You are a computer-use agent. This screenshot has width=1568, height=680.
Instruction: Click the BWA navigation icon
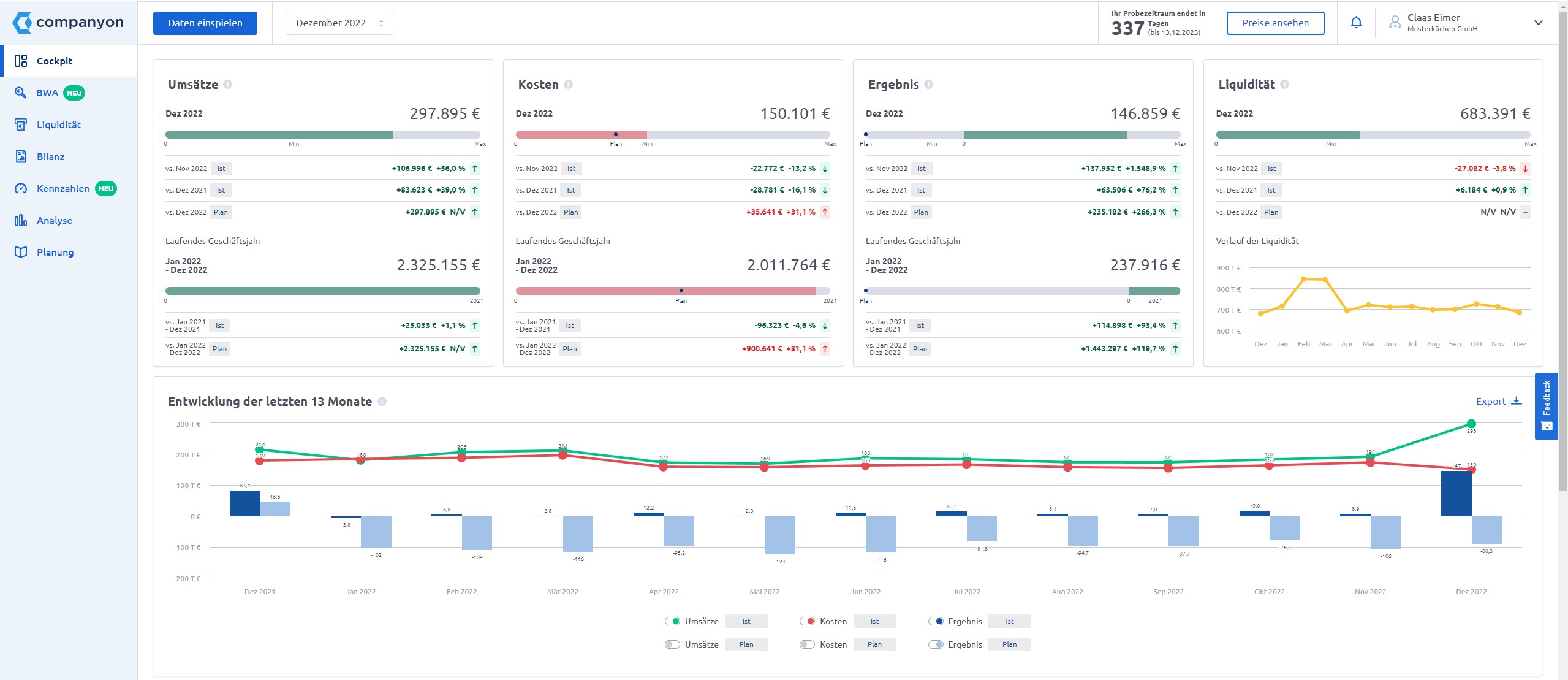[20, 92]
